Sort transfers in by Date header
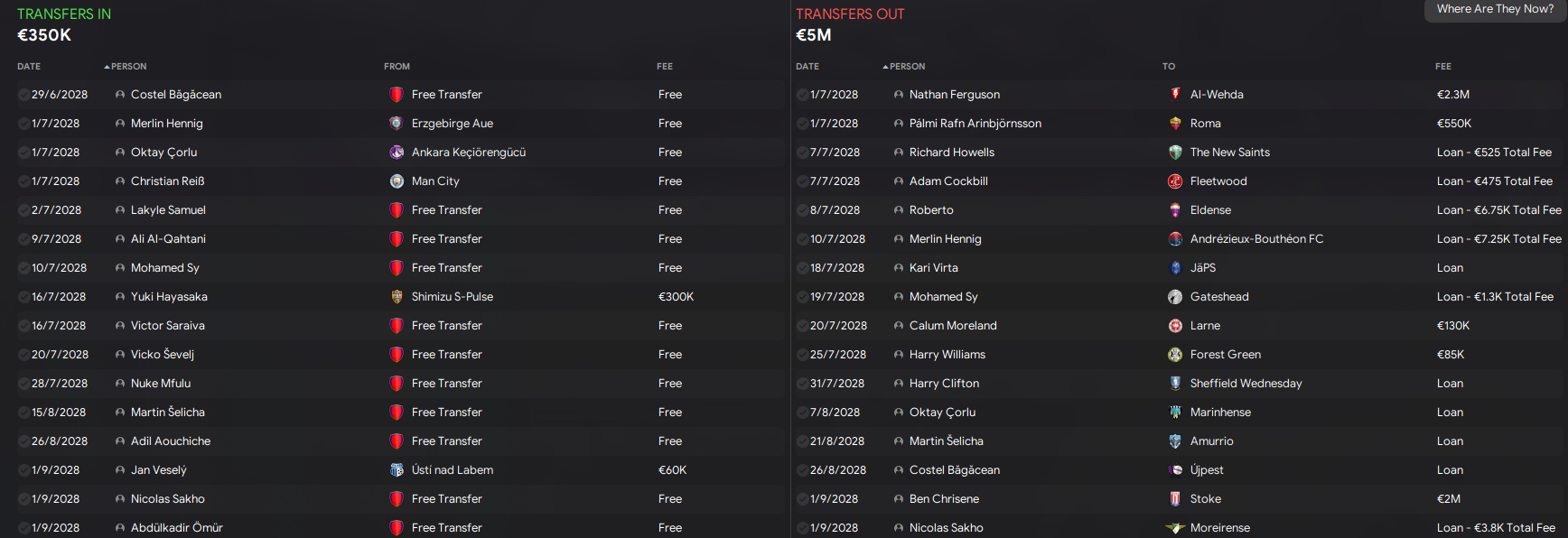 point(29,67)
